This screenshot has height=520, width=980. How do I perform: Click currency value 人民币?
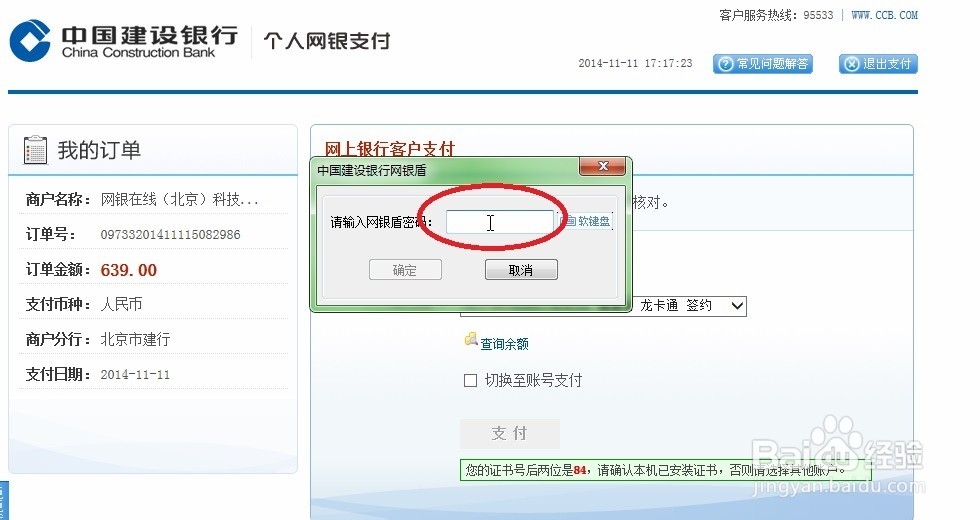121,304
